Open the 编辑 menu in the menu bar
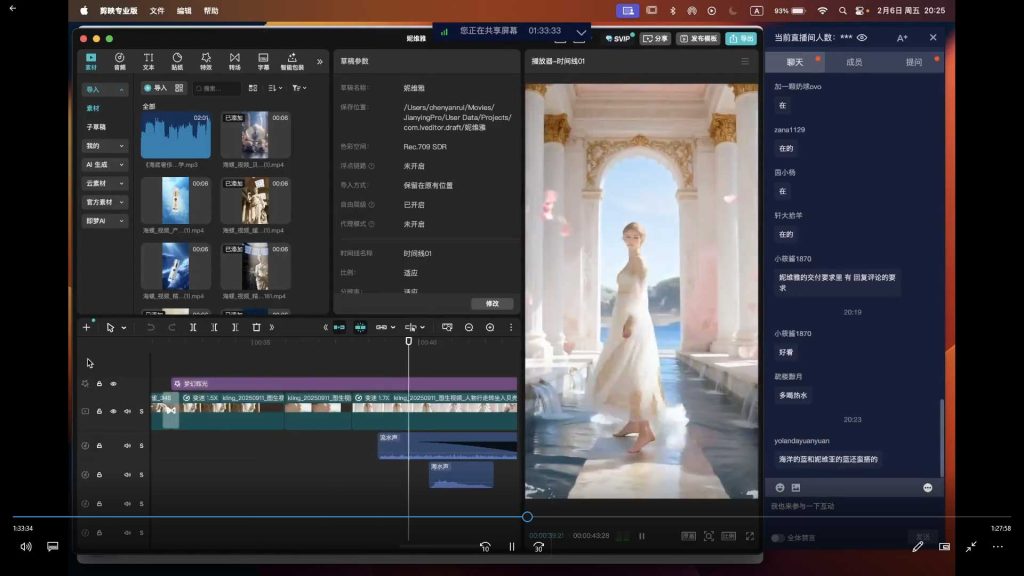This screenshot has width=1024, height=576. coord(184,11)
